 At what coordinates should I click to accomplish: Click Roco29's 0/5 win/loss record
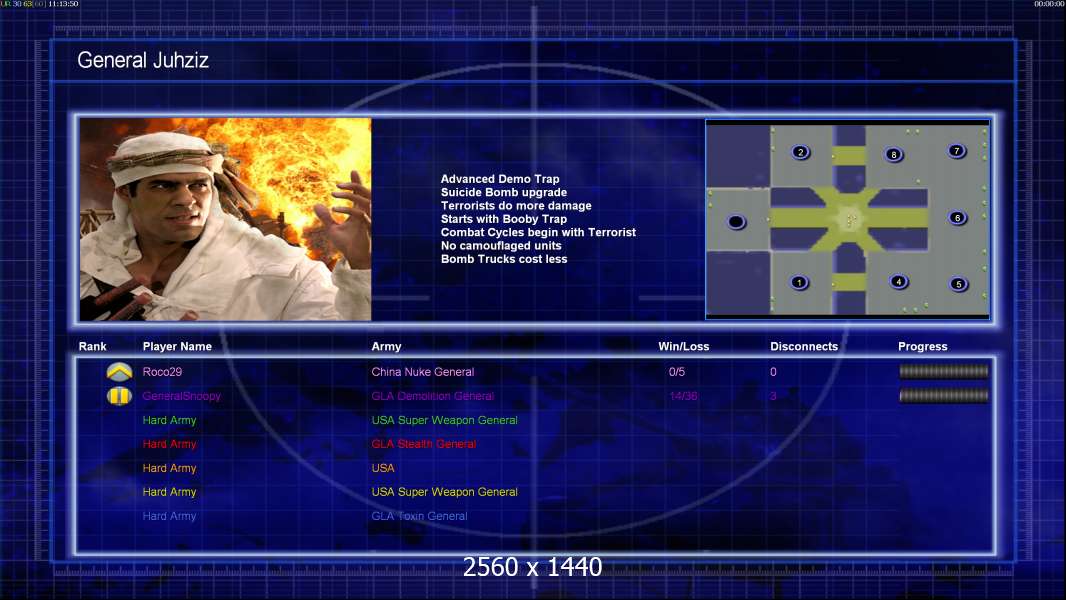click(677, 372)
